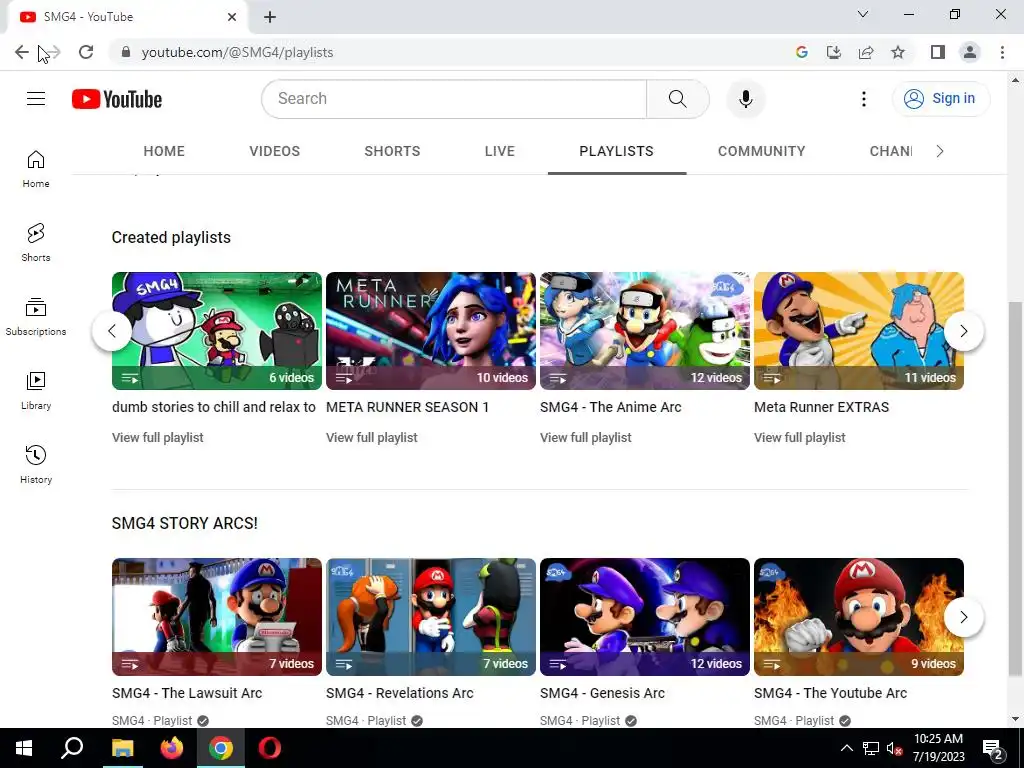
Task: Open Shorts in the sidebar
Action: point(36,243)
